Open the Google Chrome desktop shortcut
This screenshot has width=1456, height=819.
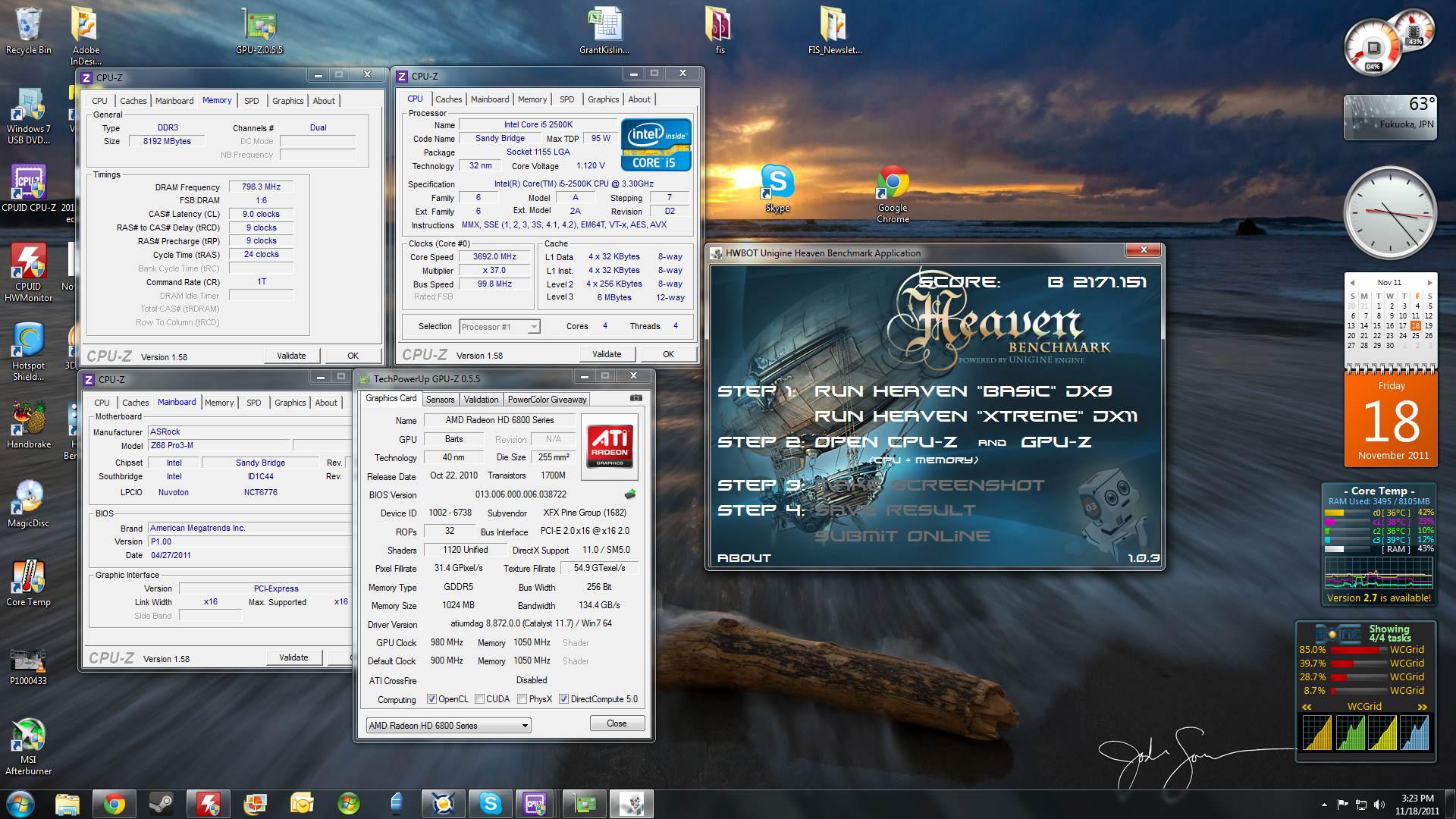pos(893,194)
